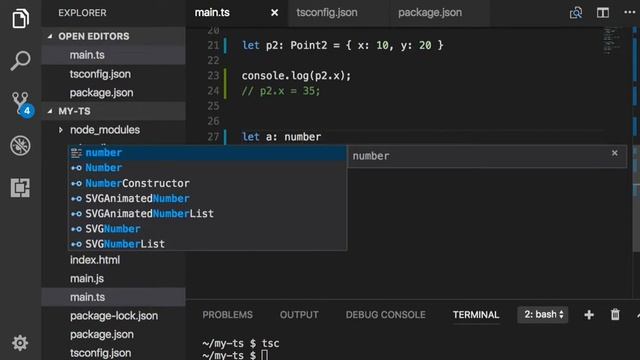The image size is (640, 360).
Task: Click the 'console.log(p2.x);' code line
Action: pyautogui.click(x=296, y=76)
